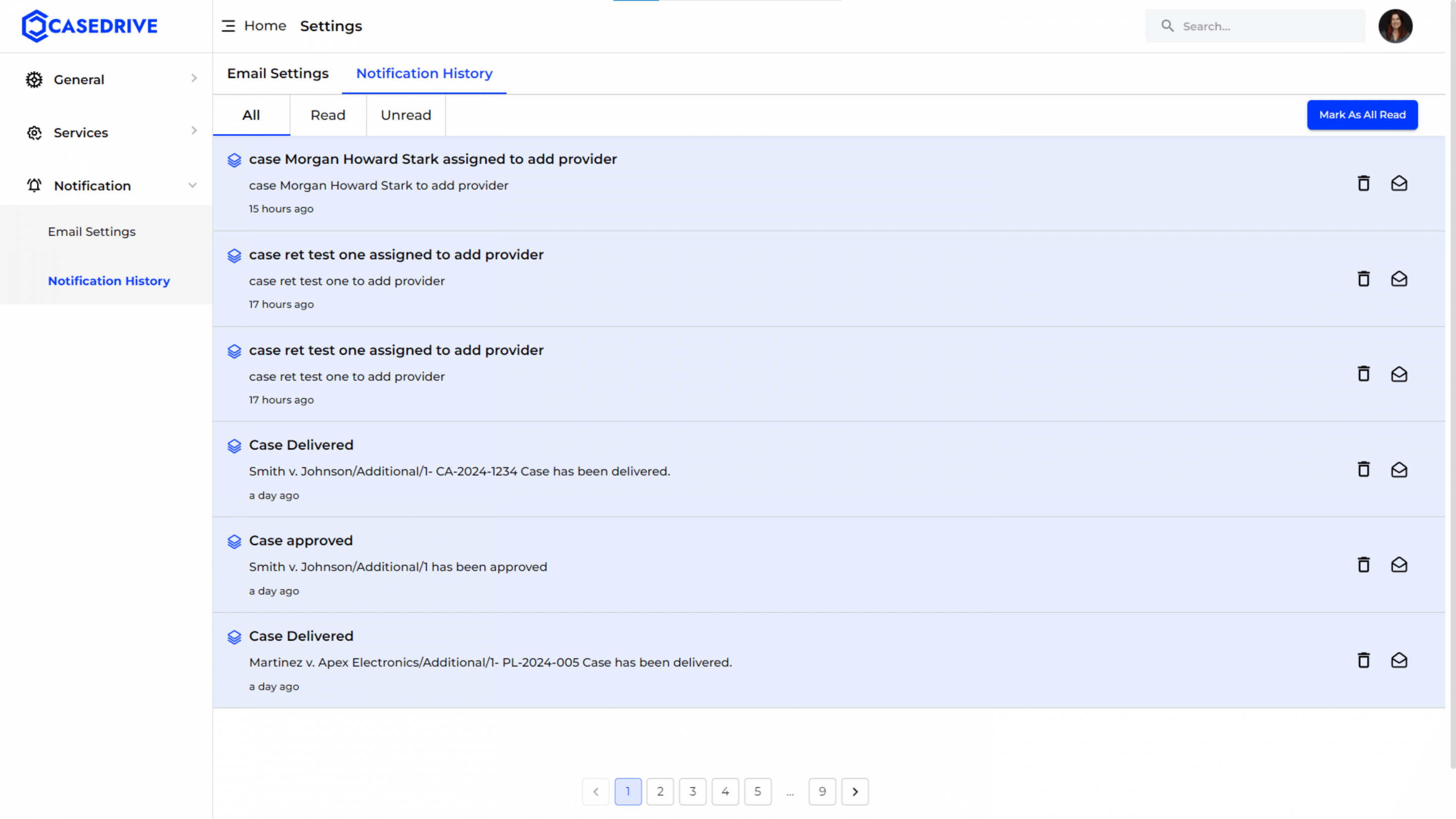Click 'Smith v. Johnson/Additional/1 has been approved' text
This screenshot has height=819, width=1456.
(x=398, y=567)
